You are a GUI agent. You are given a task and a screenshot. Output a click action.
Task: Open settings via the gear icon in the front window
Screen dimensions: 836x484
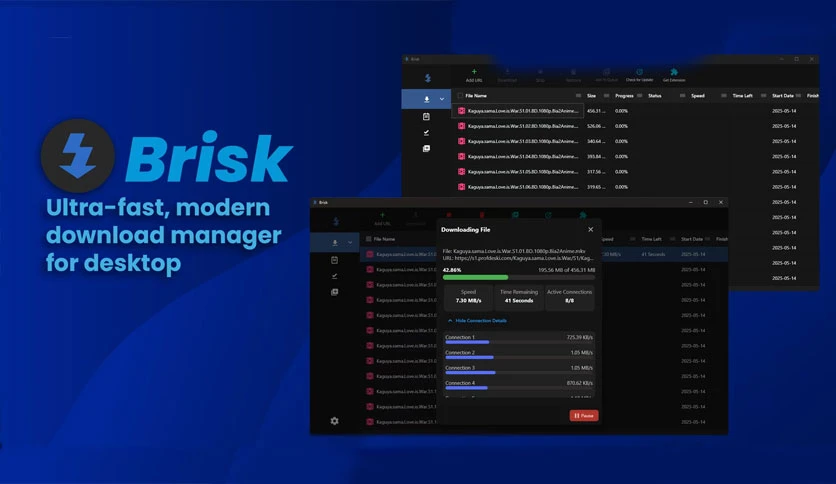[x=334, y=421]
